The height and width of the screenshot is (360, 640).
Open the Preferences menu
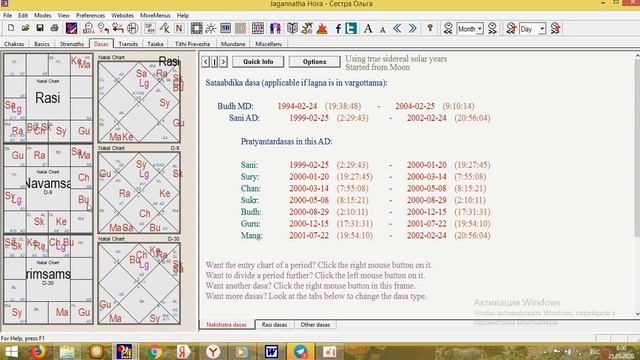pos(90,15)
